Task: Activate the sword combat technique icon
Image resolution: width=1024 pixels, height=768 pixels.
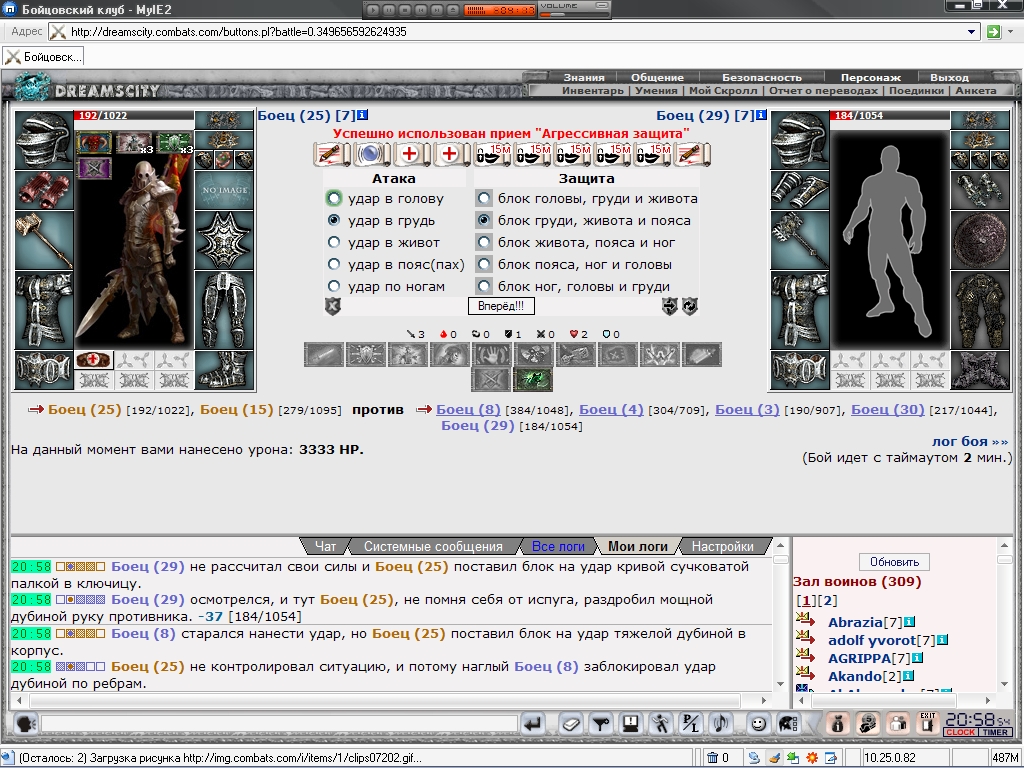Action: pos(324,355)
